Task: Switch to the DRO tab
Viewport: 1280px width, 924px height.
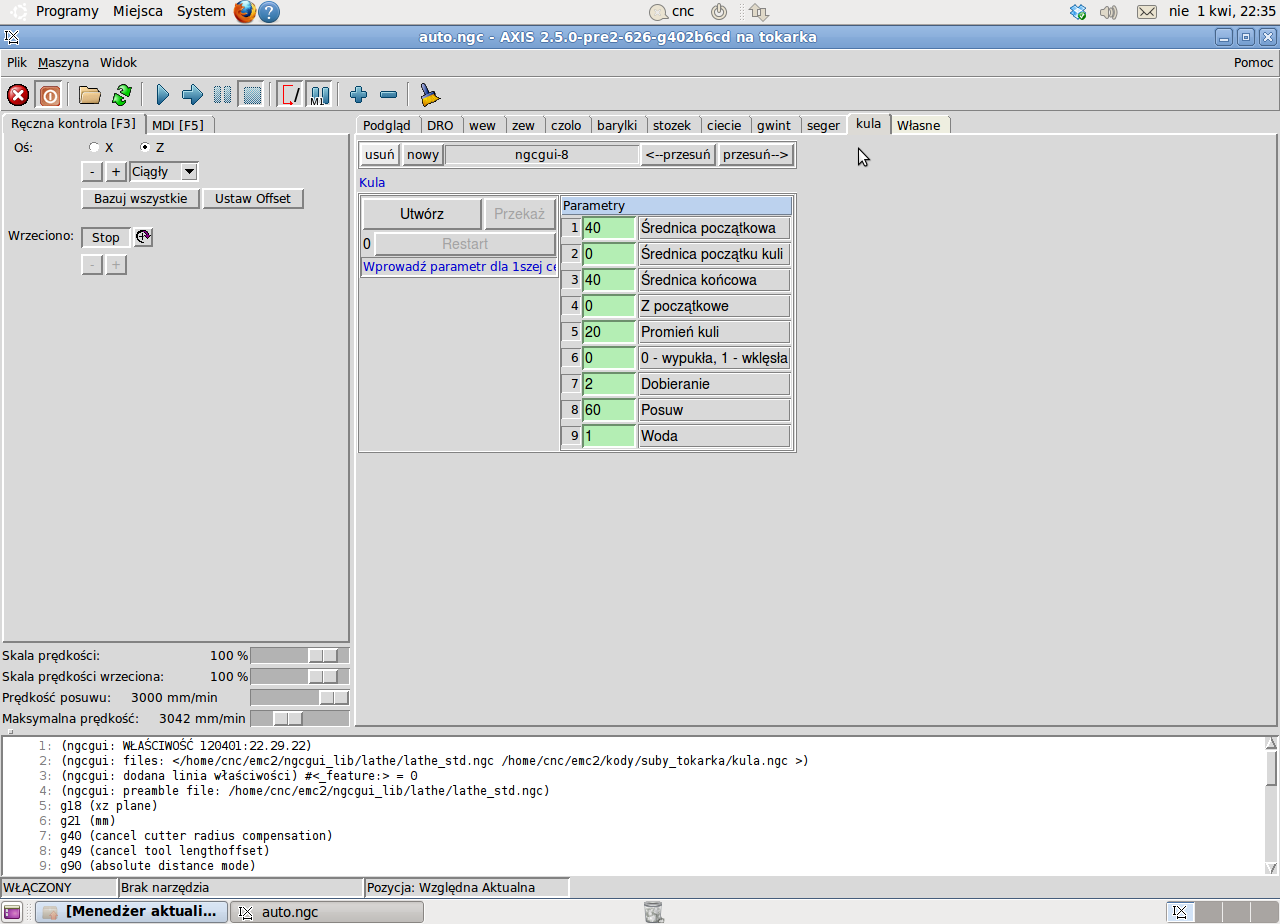Action: (x=440, y=125)
